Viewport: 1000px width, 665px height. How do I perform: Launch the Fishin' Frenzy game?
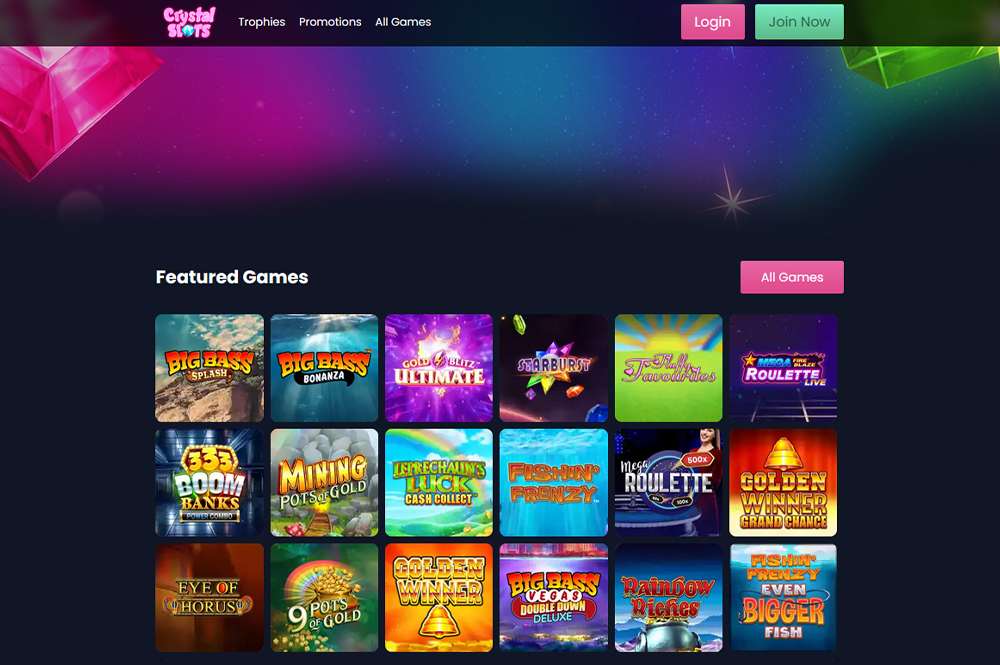tap(554, 483)
